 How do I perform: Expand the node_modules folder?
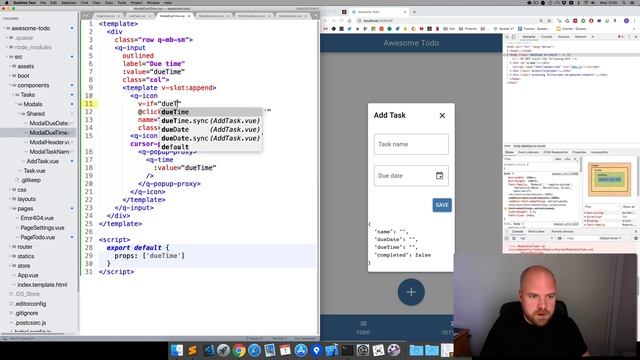7,47
